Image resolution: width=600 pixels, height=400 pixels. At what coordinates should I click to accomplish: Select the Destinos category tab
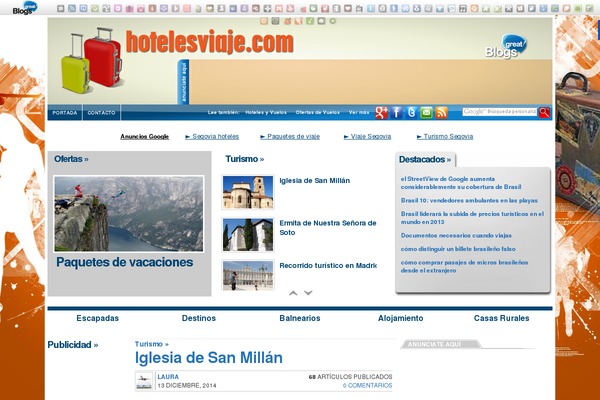pyautogui.click(x=199, y=318)
